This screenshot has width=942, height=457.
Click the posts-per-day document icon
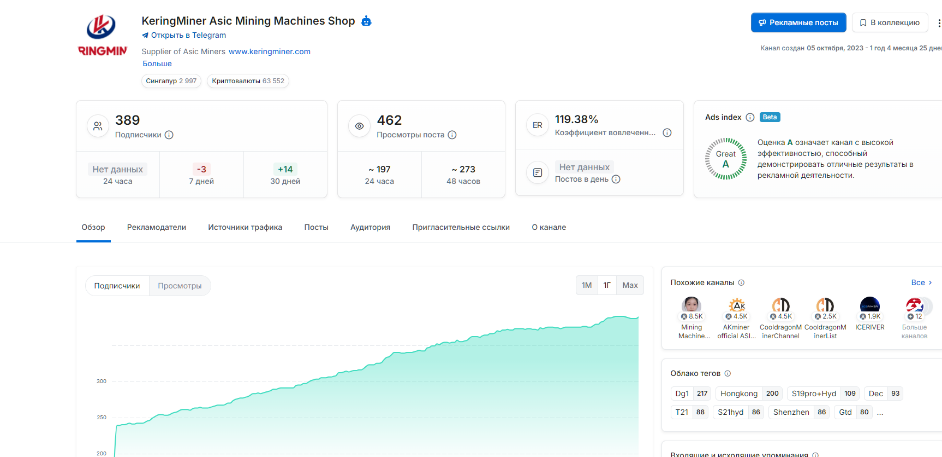point(537,172)
